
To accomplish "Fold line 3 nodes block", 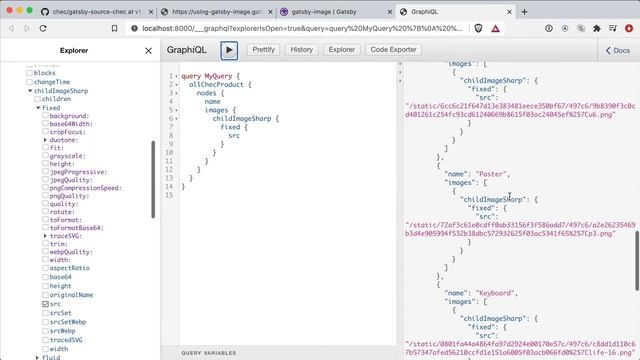I will pyautogui.click(x=176, y=93).
